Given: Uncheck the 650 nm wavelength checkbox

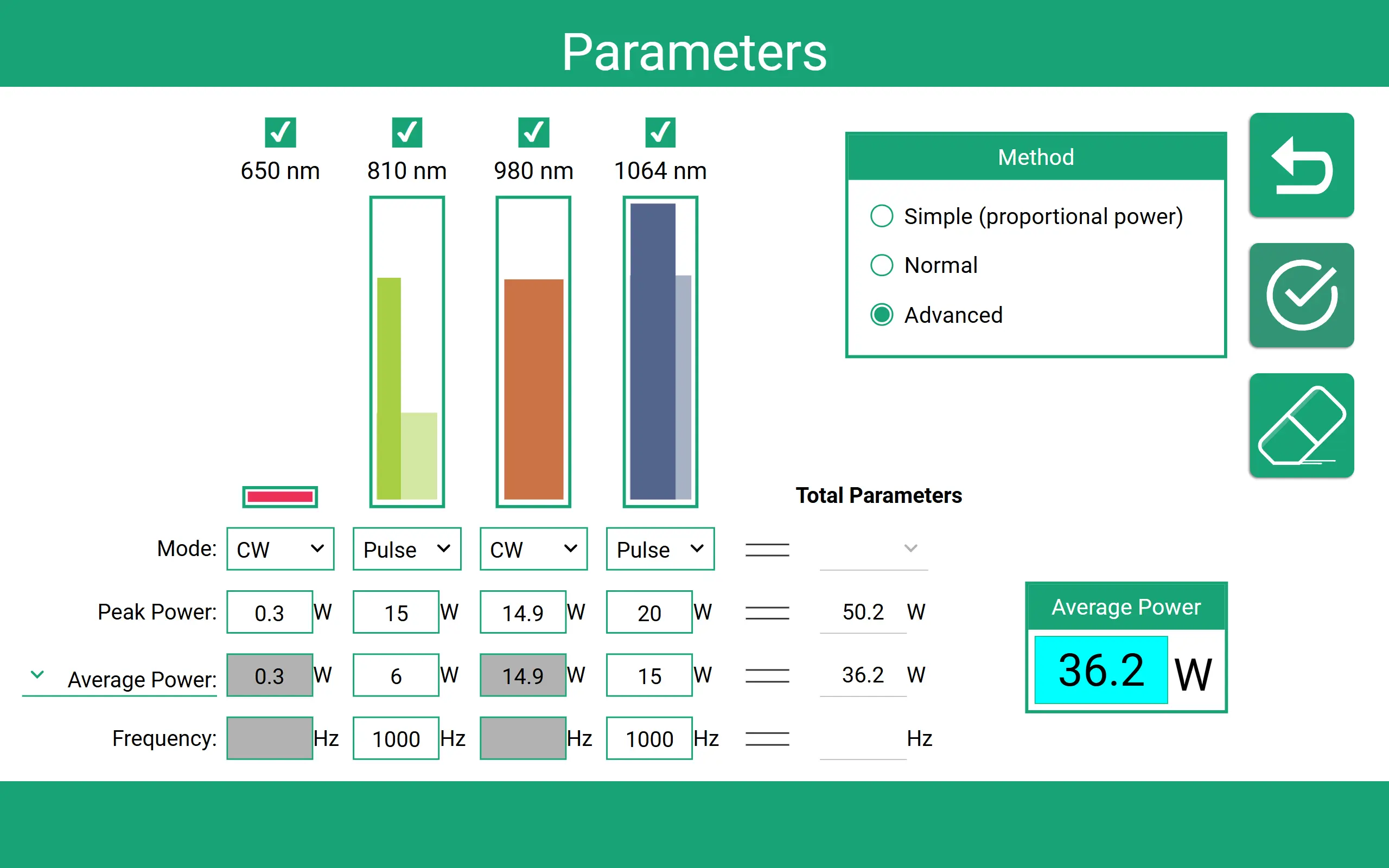Looking at the screenshot, I should [x=280, y=132].
